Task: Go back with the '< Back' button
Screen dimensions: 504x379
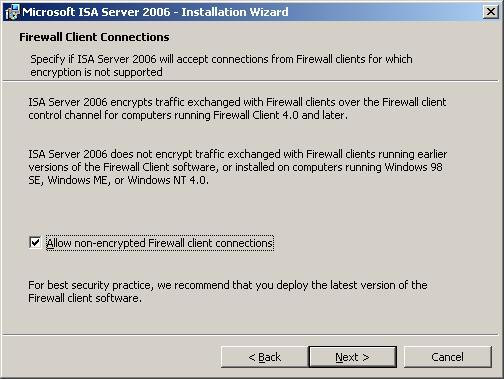Action: [x=264, y=357]
